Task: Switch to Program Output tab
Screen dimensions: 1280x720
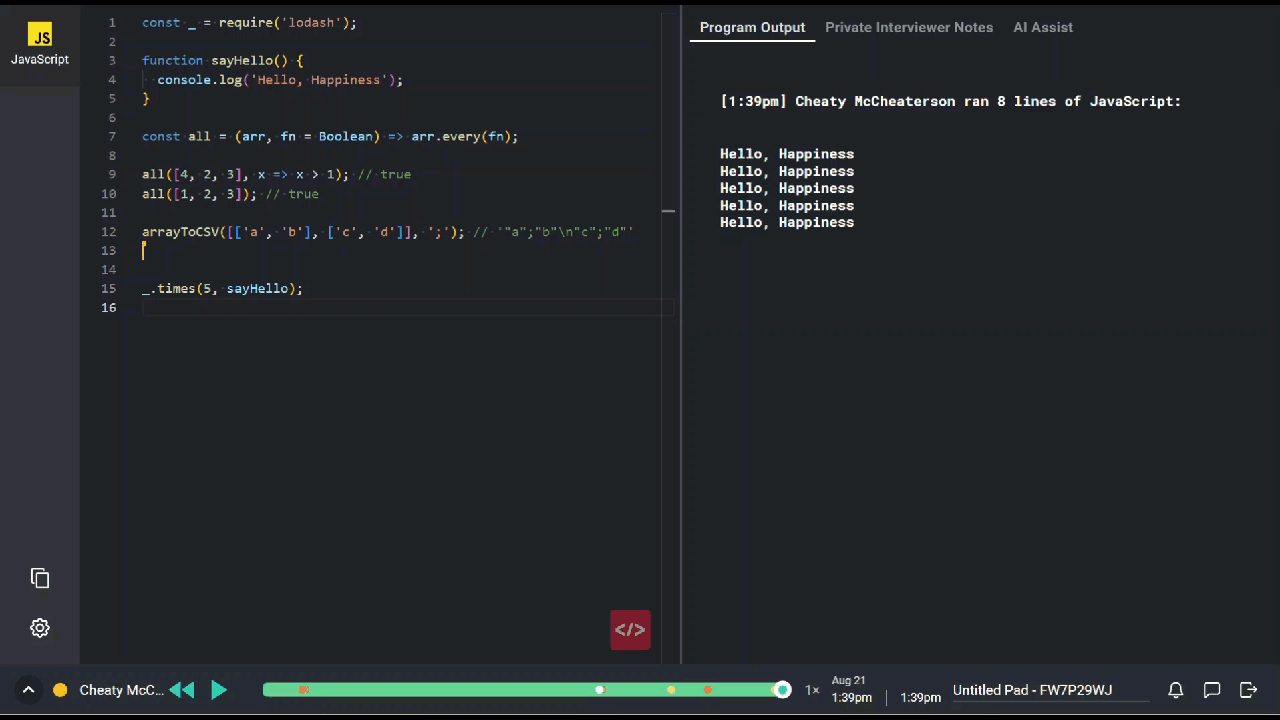Action: pos(752,27)
